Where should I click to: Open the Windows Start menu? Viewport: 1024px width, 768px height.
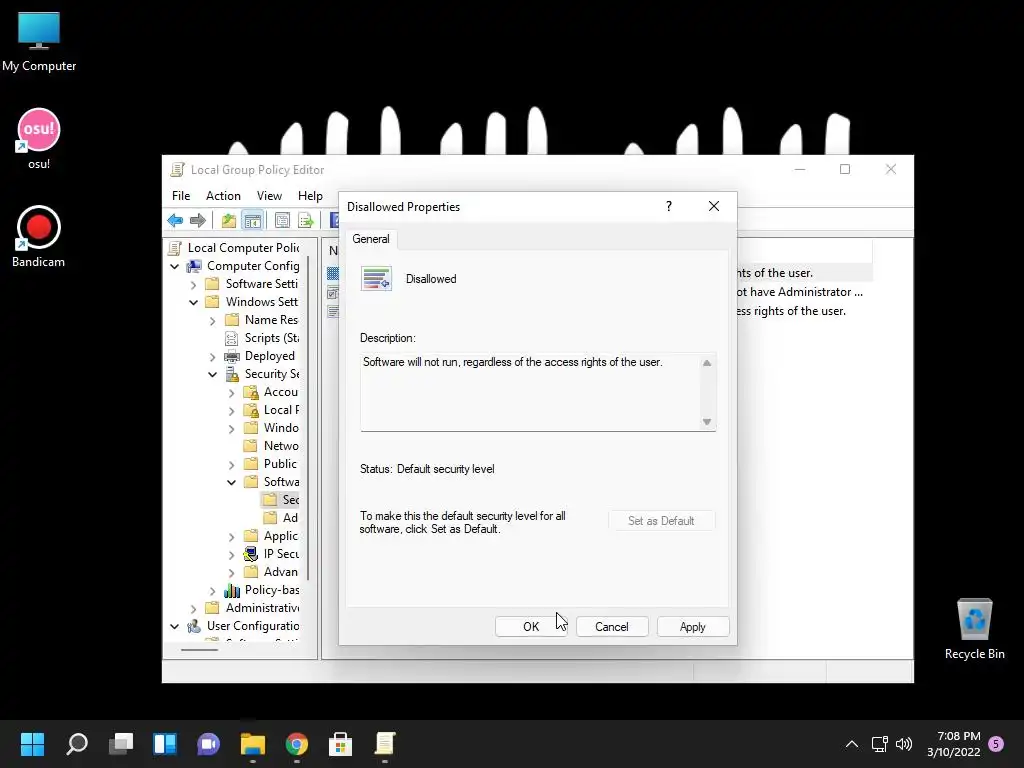[x=32, y=744]
